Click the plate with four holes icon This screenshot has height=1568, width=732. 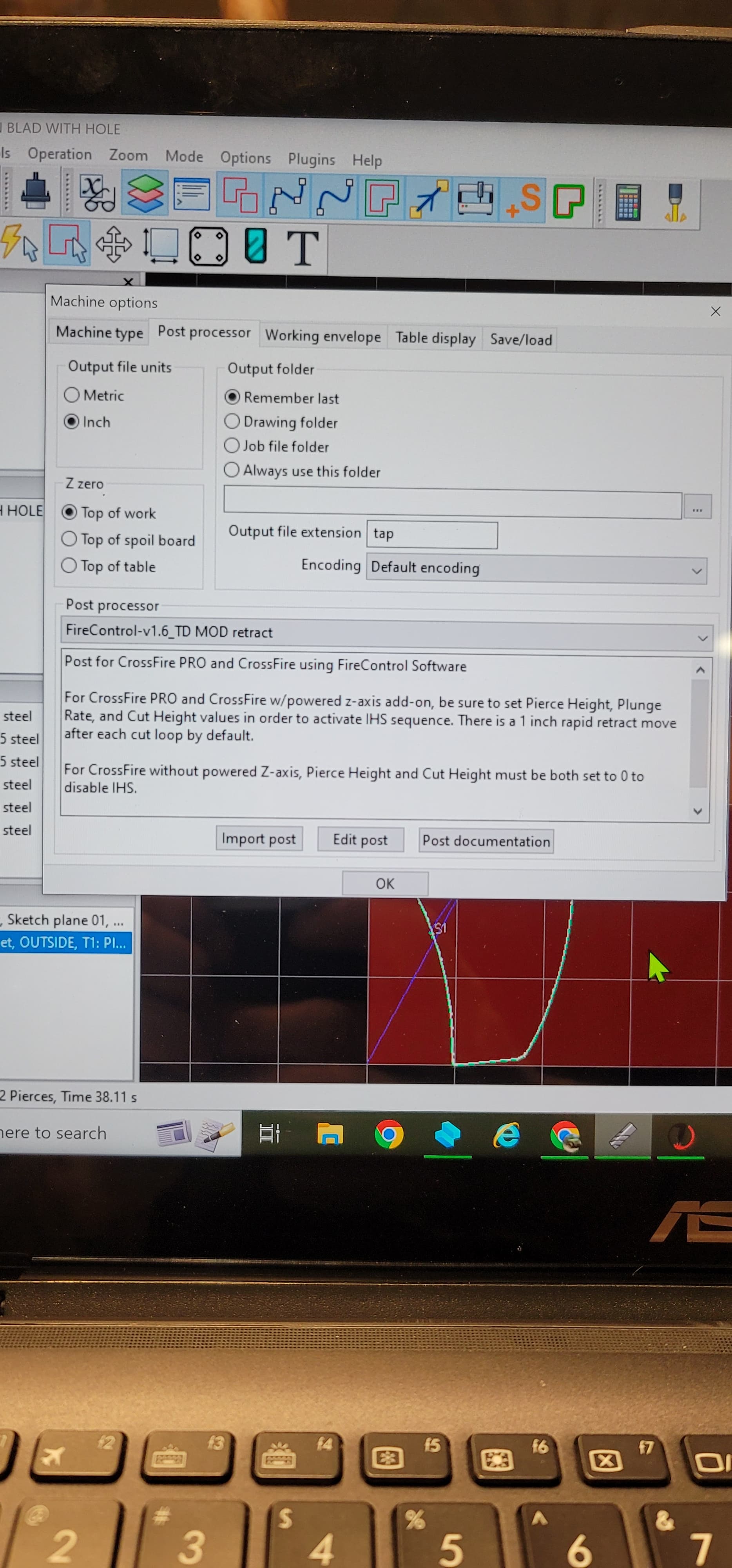(x=208, y=246)
